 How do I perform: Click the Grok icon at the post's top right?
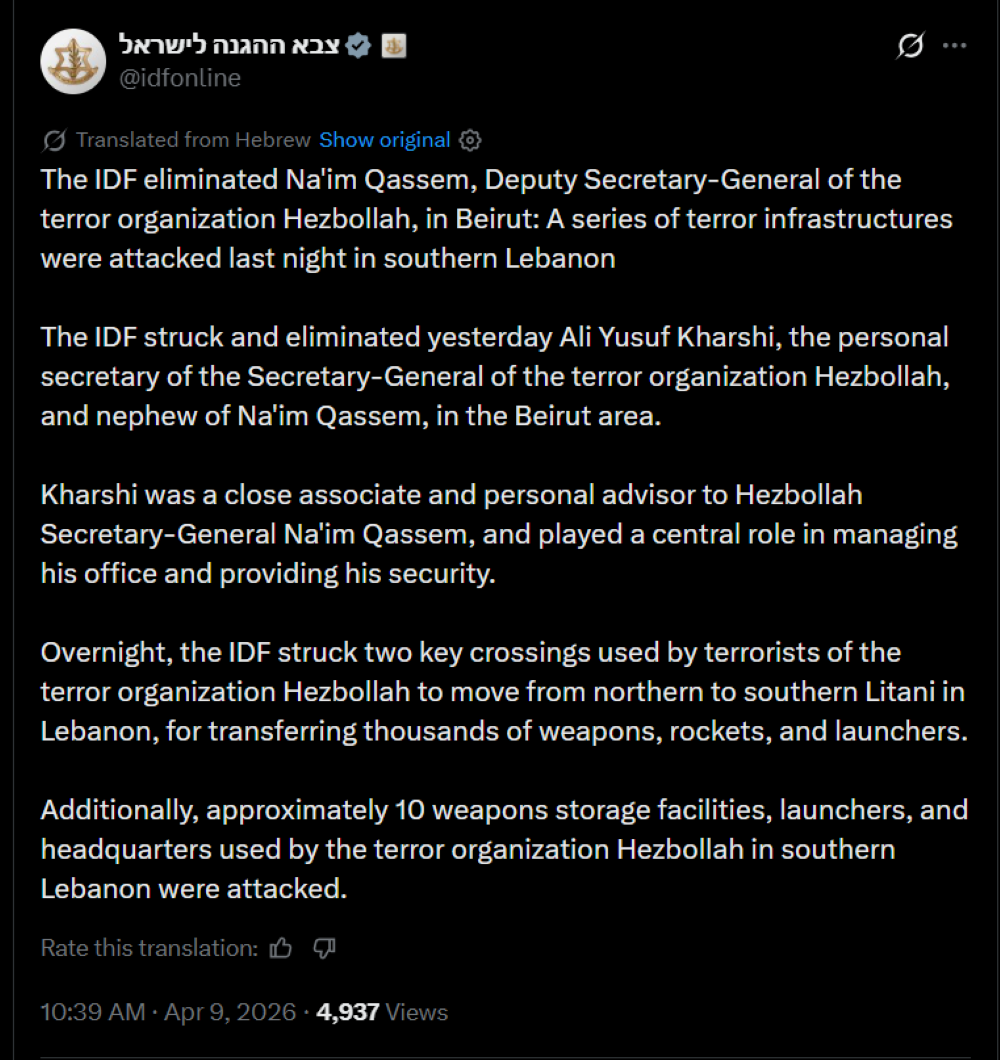coord(910,46)
